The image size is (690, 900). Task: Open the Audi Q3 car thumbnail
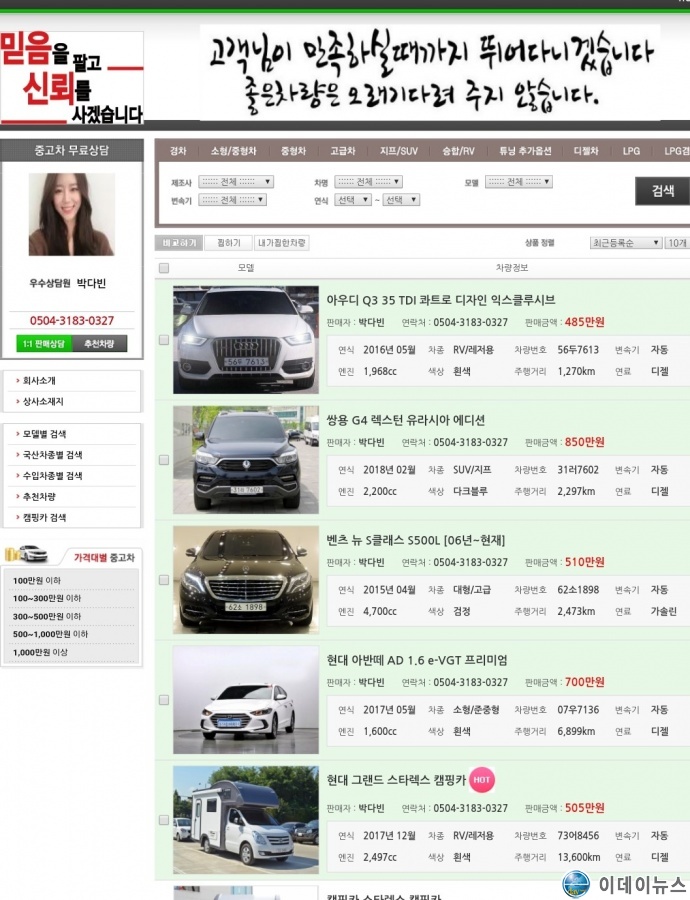coord(246,340)
